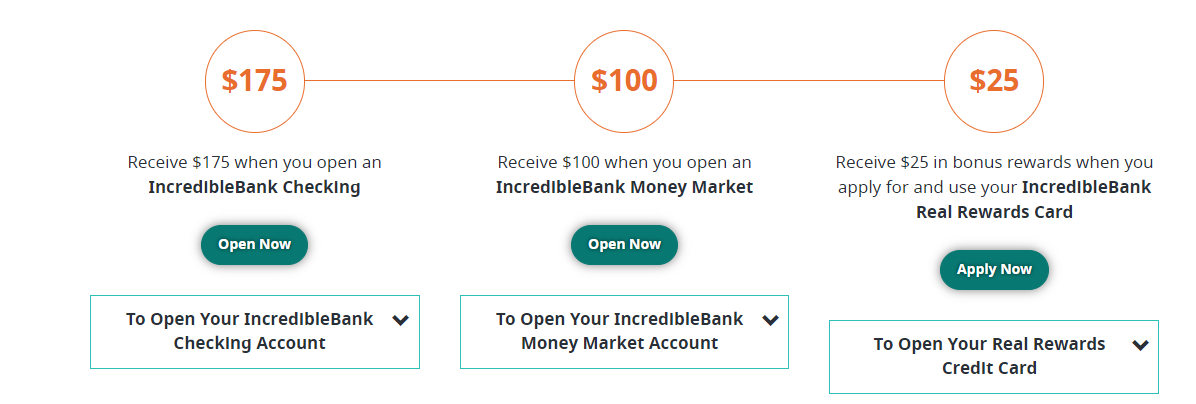Image resolution: width=1196 pixels, height=404 pixels.
Task: Click the $25 bonus circle
Action: point(994,80)
